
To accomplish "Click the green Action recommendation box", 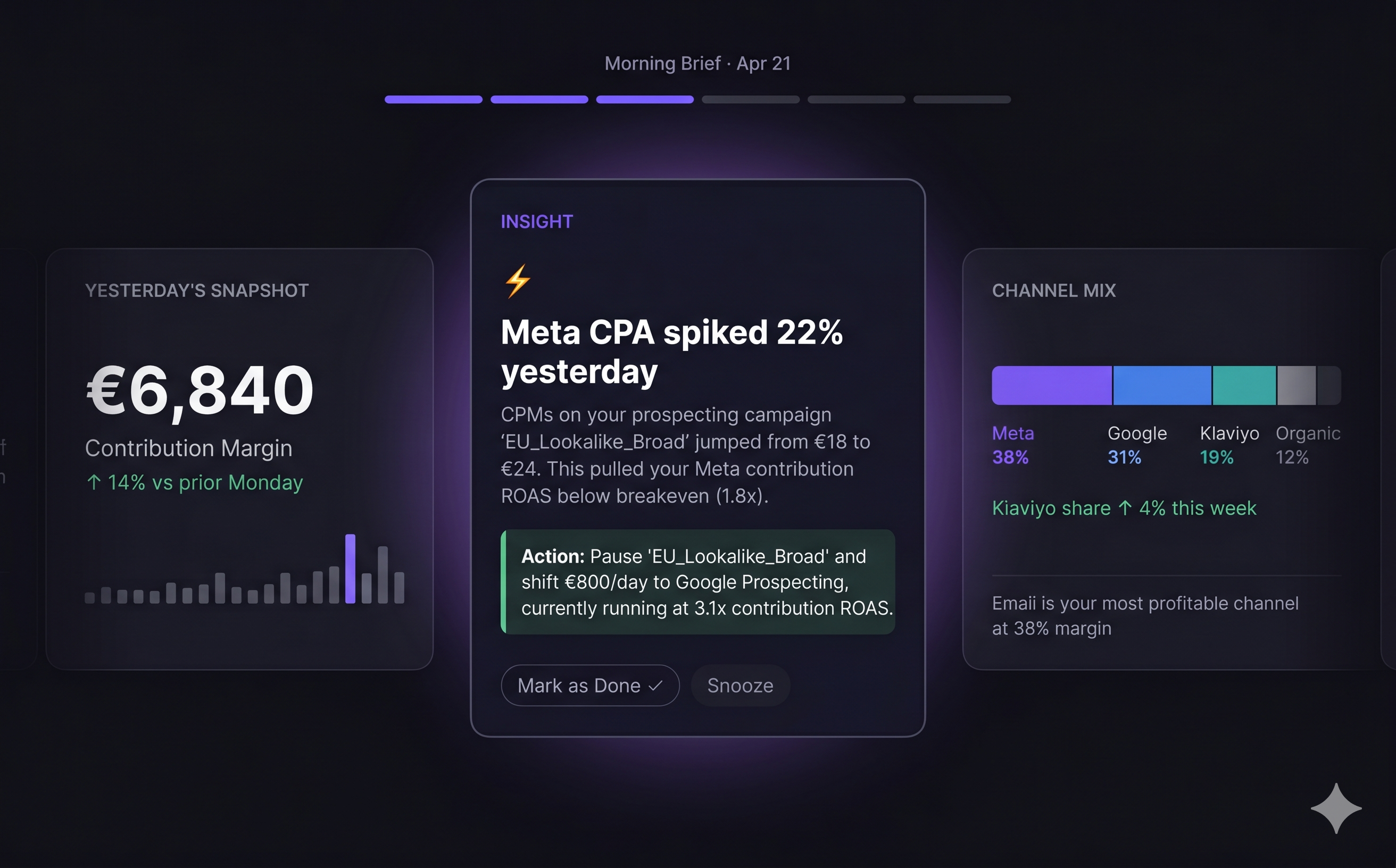I will click(697, 581).
